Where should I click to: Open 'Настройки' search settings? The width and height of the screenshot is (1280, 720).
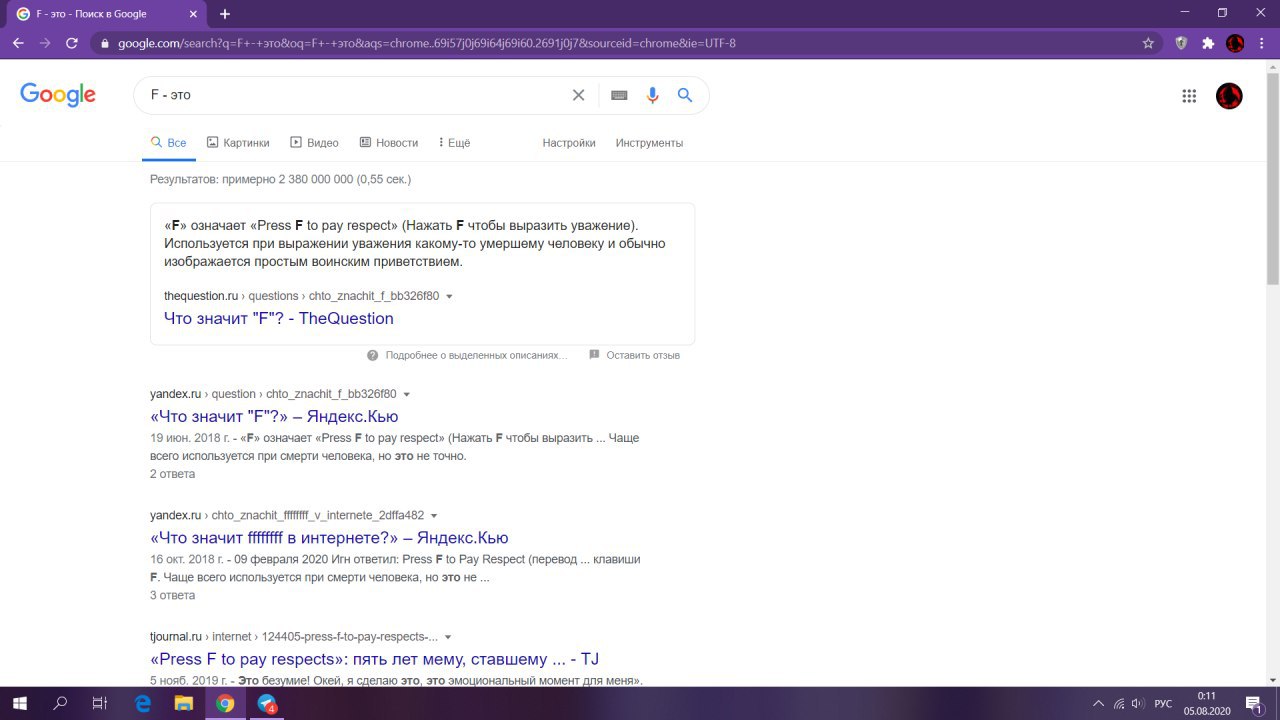pos(569,143)
